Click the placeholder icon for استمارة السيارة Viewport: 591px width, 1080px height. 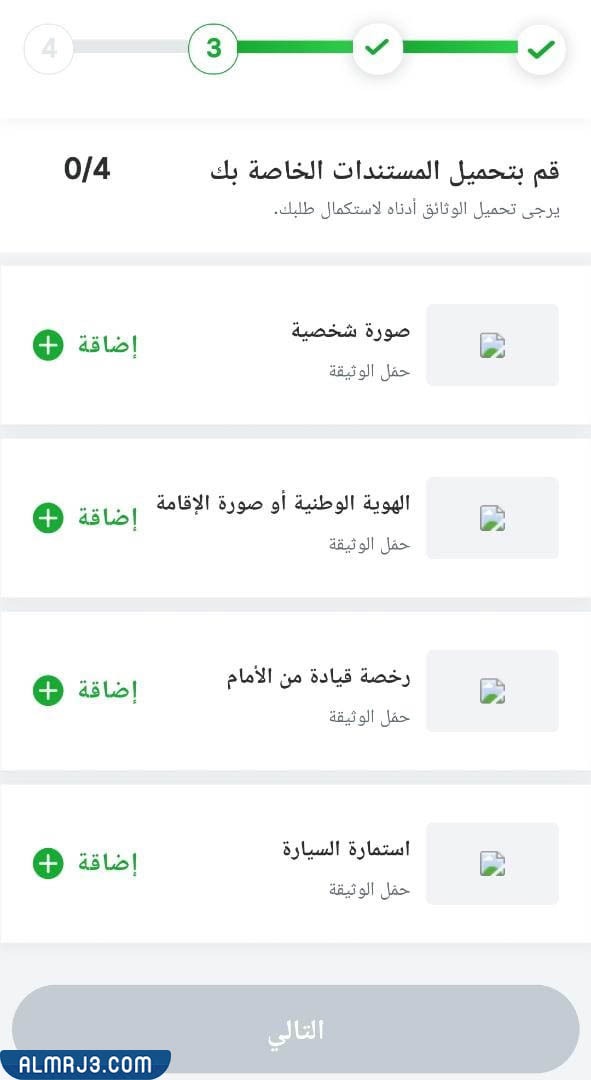(492, 863)
